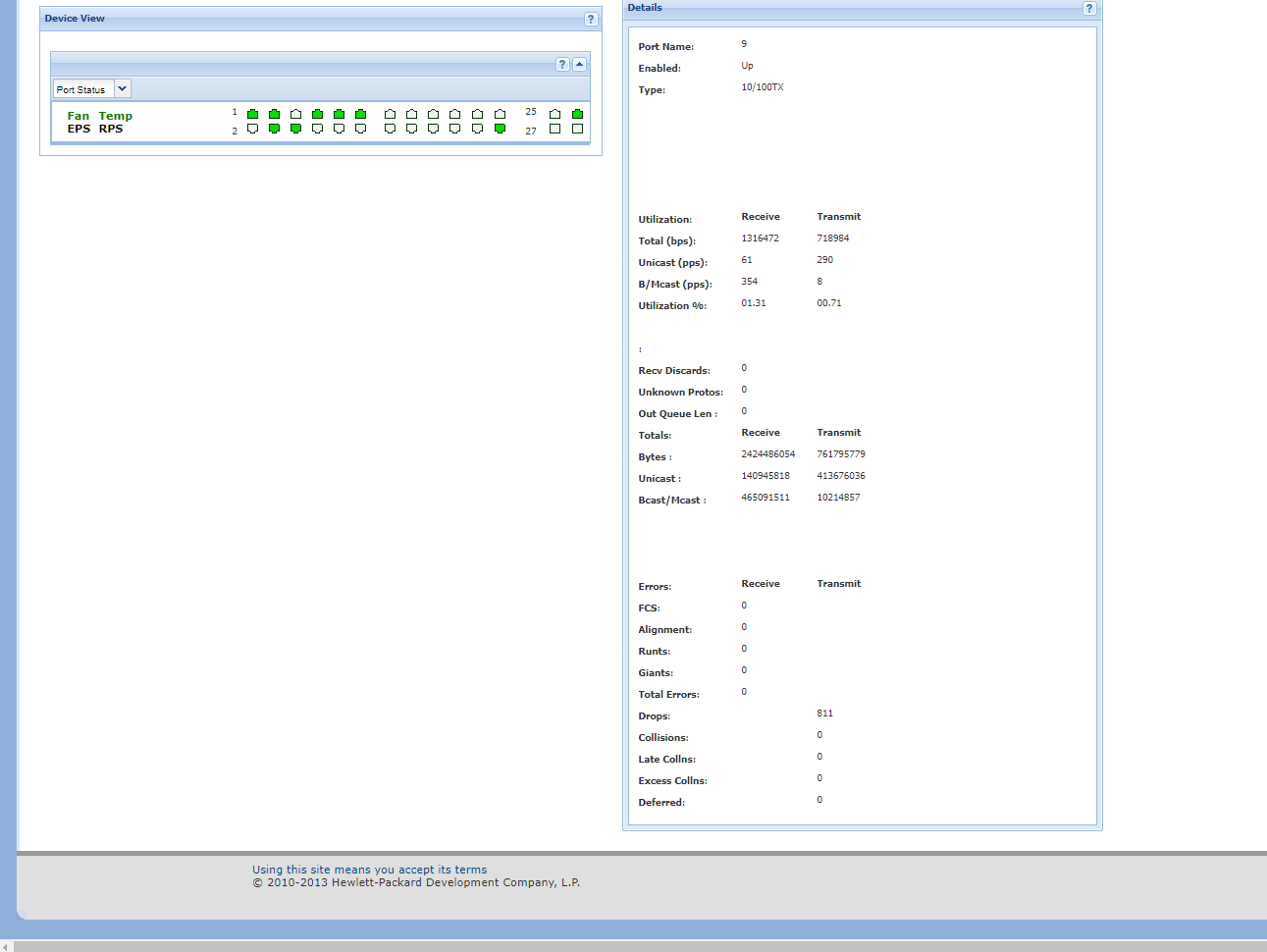Click the Excess Collns label

click(x=673, y=781)
